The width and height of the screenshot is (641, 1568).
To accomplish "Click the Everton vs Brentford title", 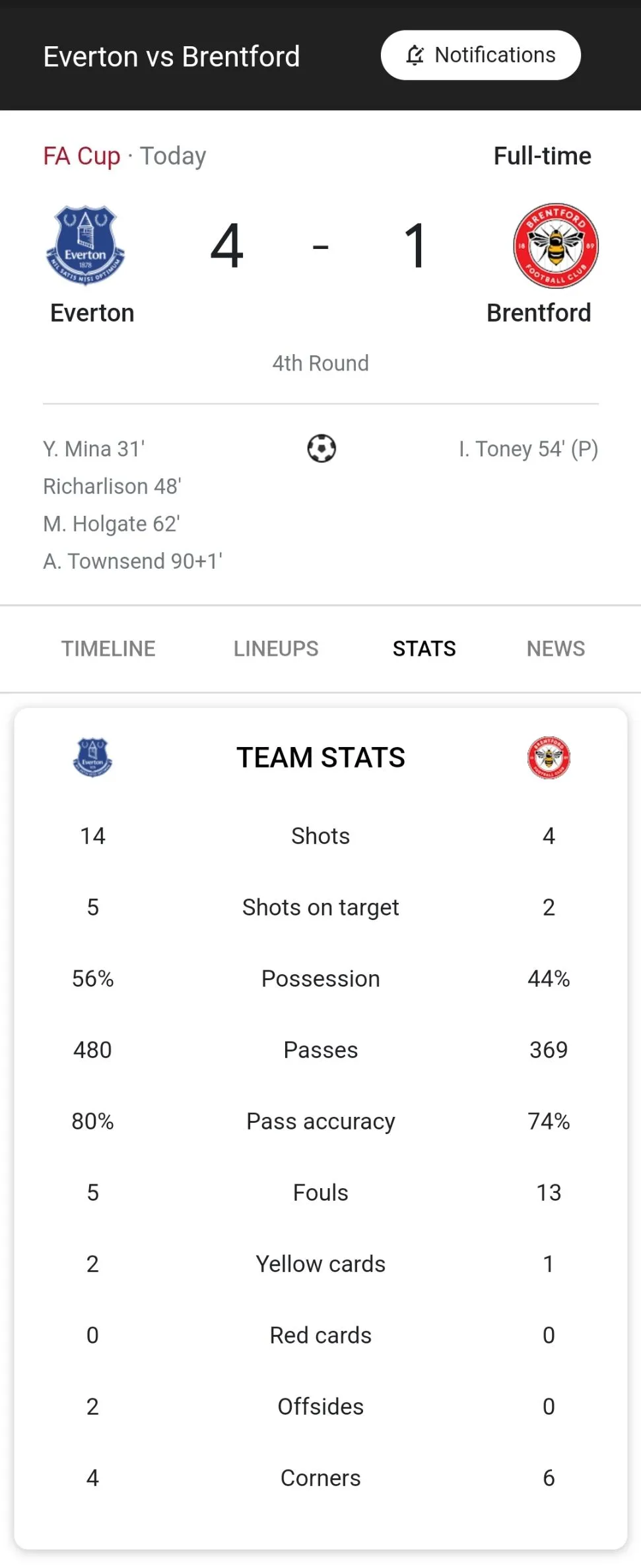I will tap(172, 57).
